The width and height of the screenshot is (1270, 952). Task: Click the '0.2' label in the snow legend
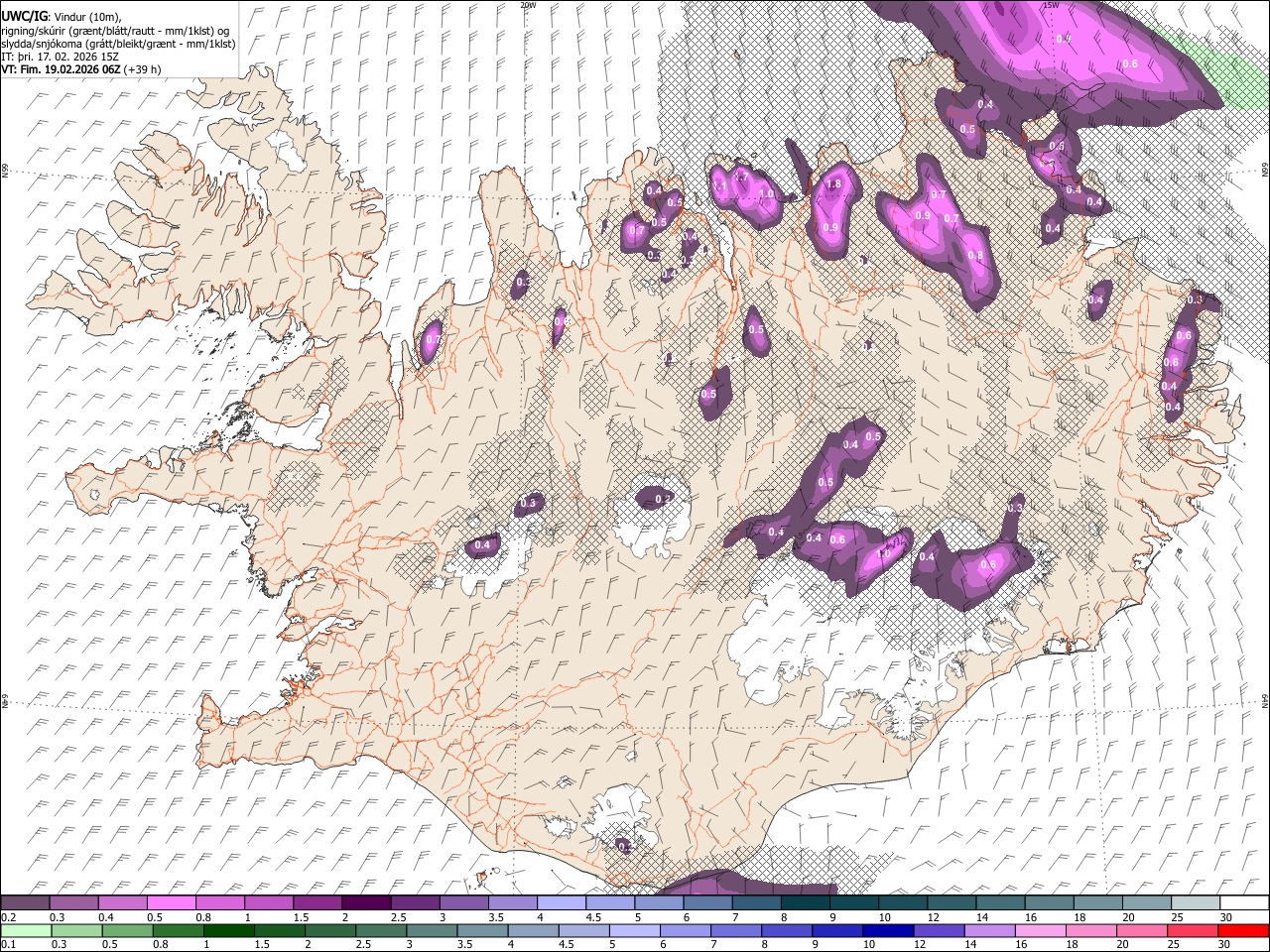8,917
